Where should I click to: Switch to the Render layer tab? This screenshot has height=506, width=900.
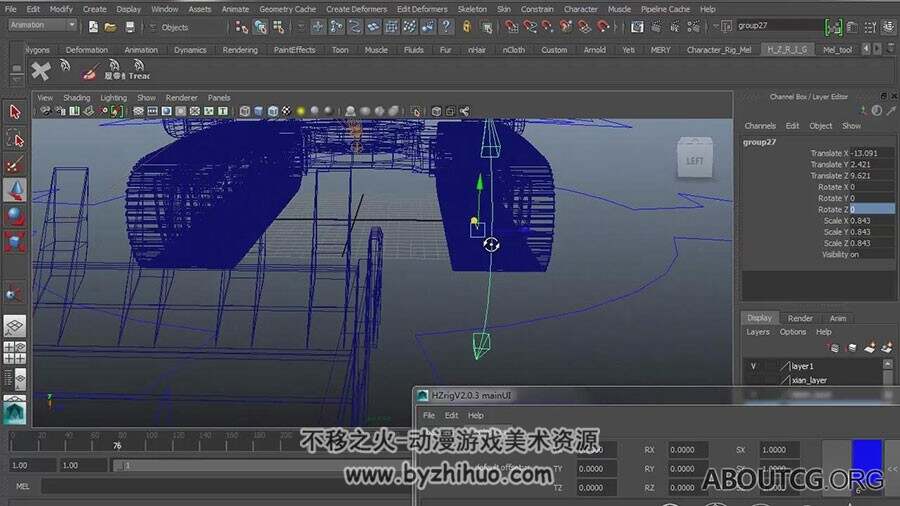click(800, 318)
